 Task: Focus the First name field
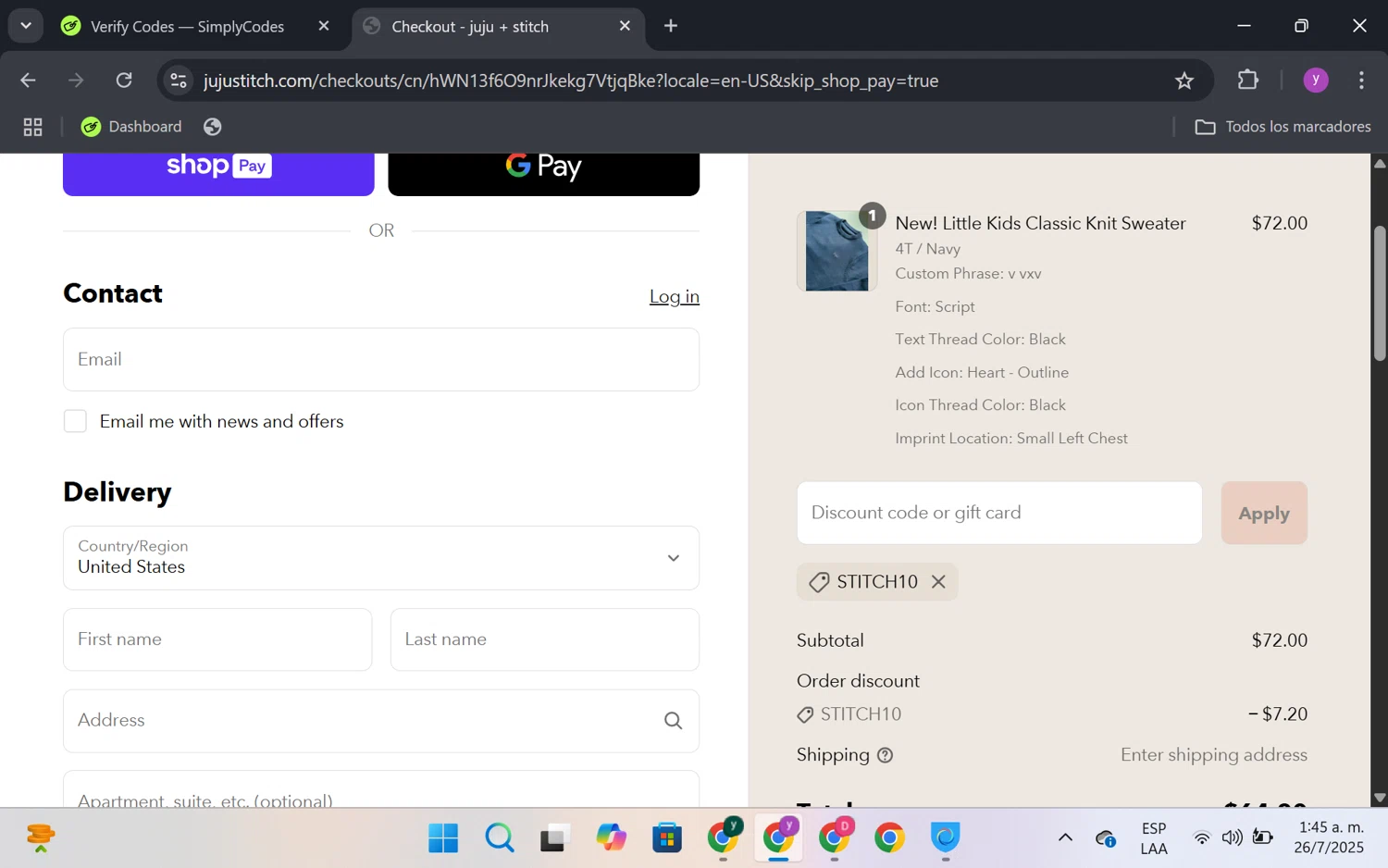217,639
